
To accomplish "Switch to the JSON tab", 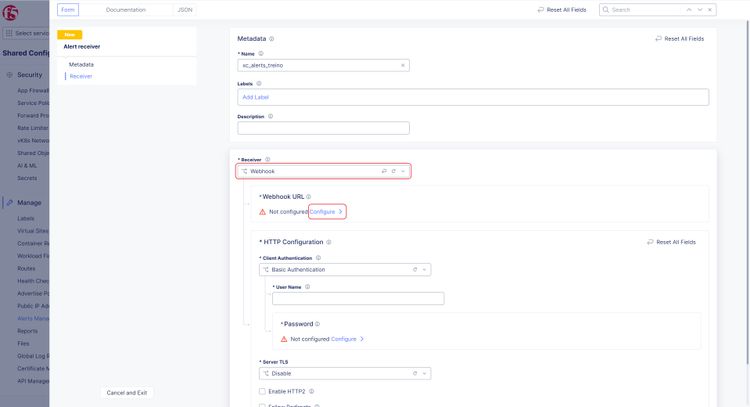I will pos(185,9).
